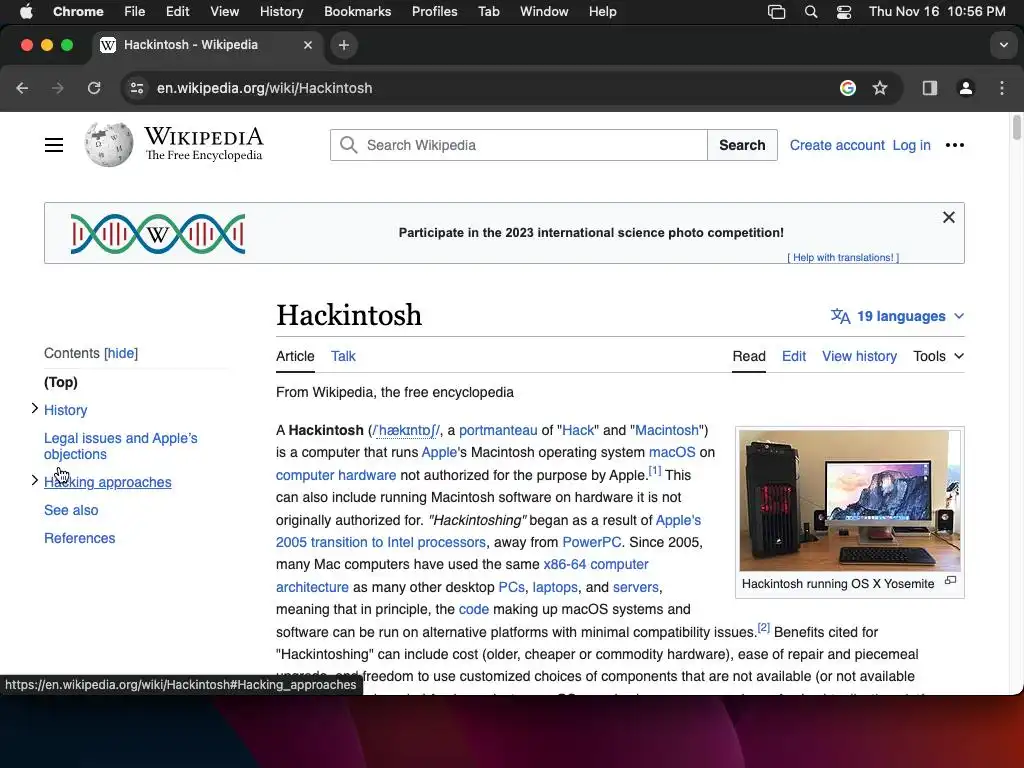This screenshot has width=1024, height=768.
Task: Close the Hackintosh - Wikipedia tab
Action: (x=308, y=45)
